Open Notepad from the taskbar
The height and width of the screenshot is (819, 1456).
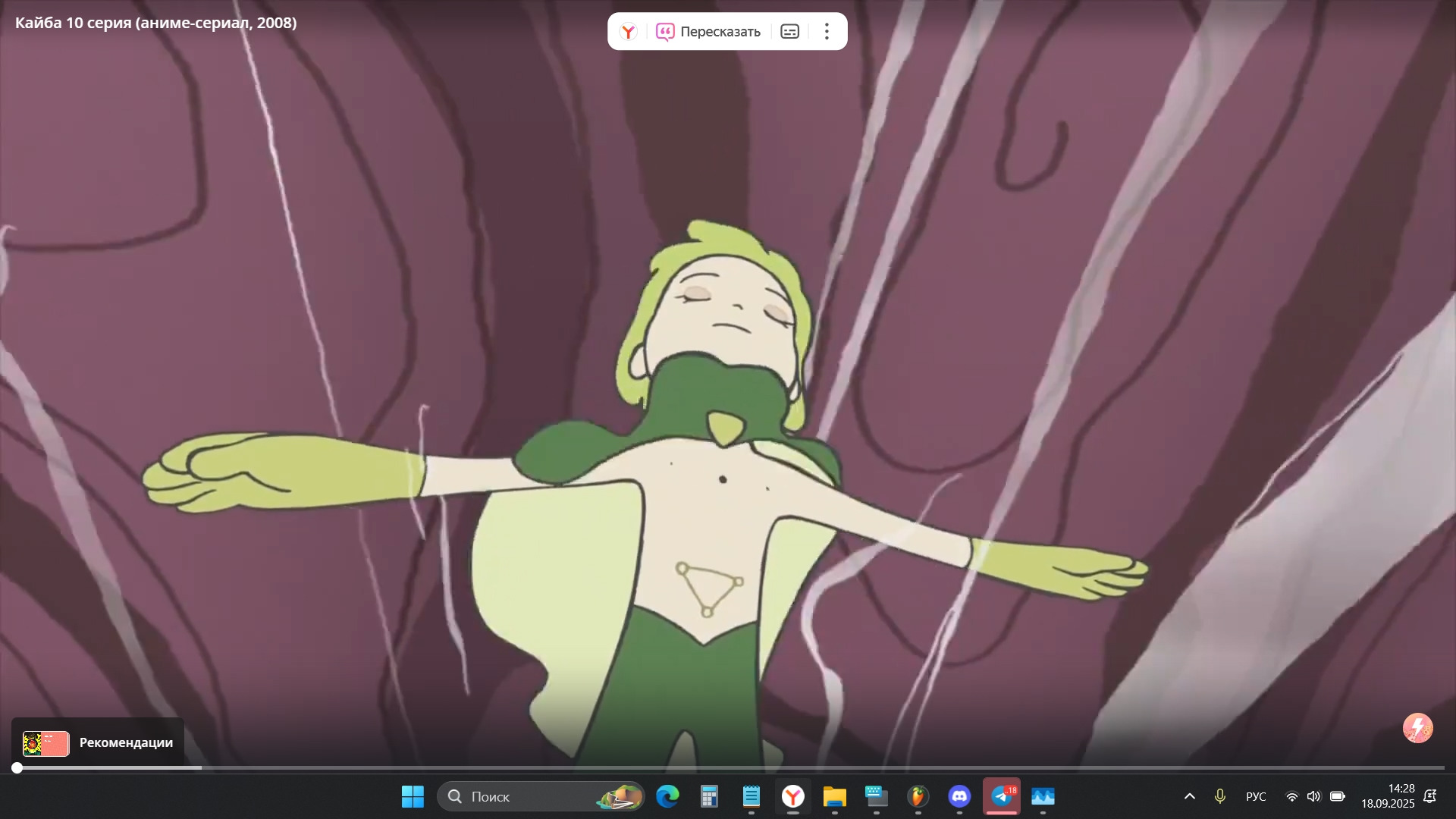(x=751, y=797)
